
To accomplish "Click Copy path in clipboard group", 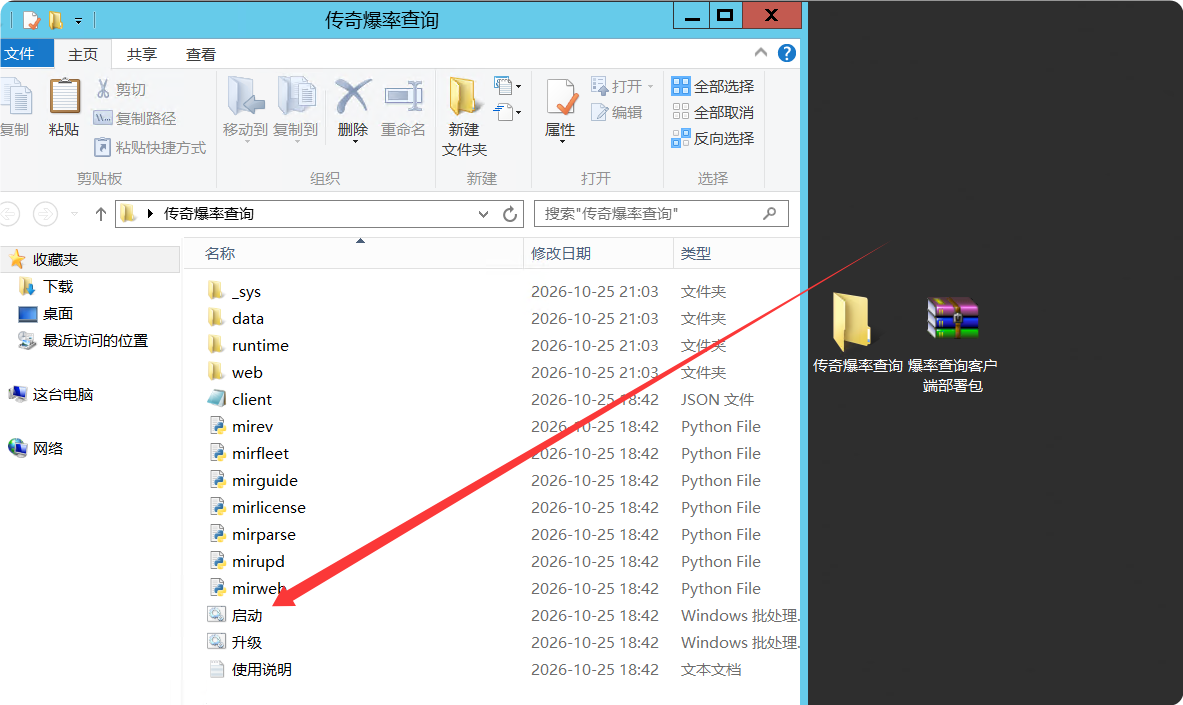I will click(x=134, y=119).
